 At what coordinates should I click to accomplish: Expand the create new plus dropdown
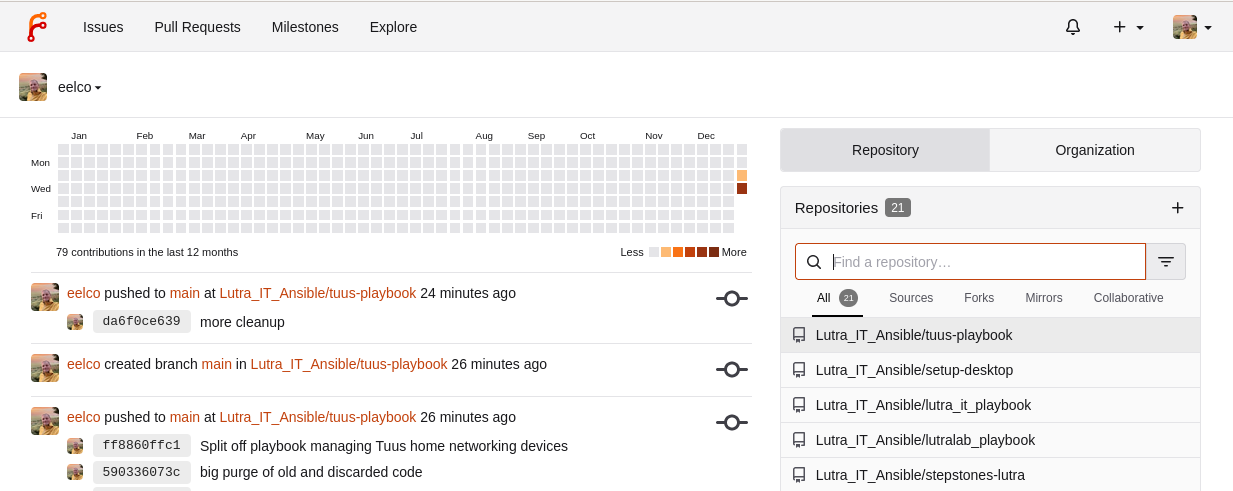coord(1128,27)
